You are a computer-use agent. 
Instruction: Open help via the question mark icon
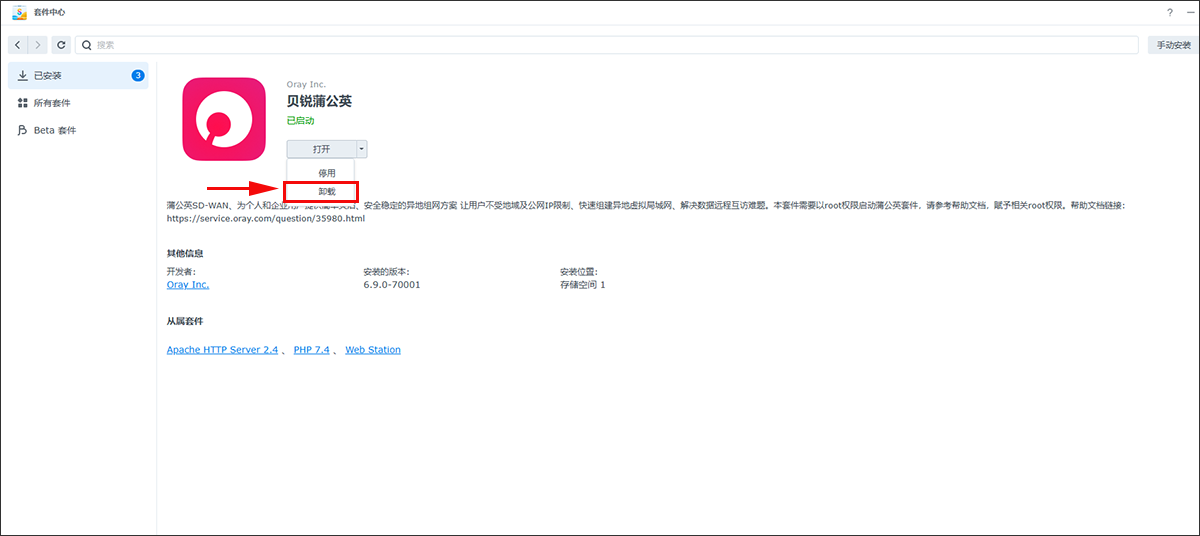[1169, 12]
